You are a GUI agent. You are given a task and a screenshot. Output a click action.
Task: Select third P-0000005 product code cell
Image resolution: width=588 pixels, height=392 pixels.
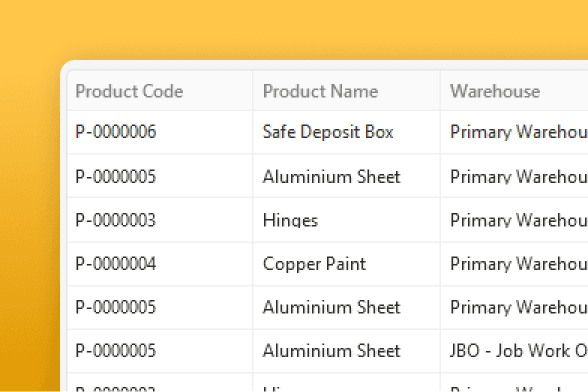160,351
